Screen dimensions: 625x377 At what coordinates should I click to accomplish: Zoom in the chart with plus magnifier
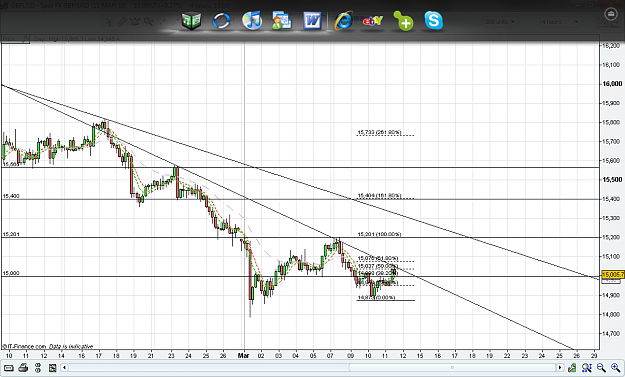[x=615, y=367]
